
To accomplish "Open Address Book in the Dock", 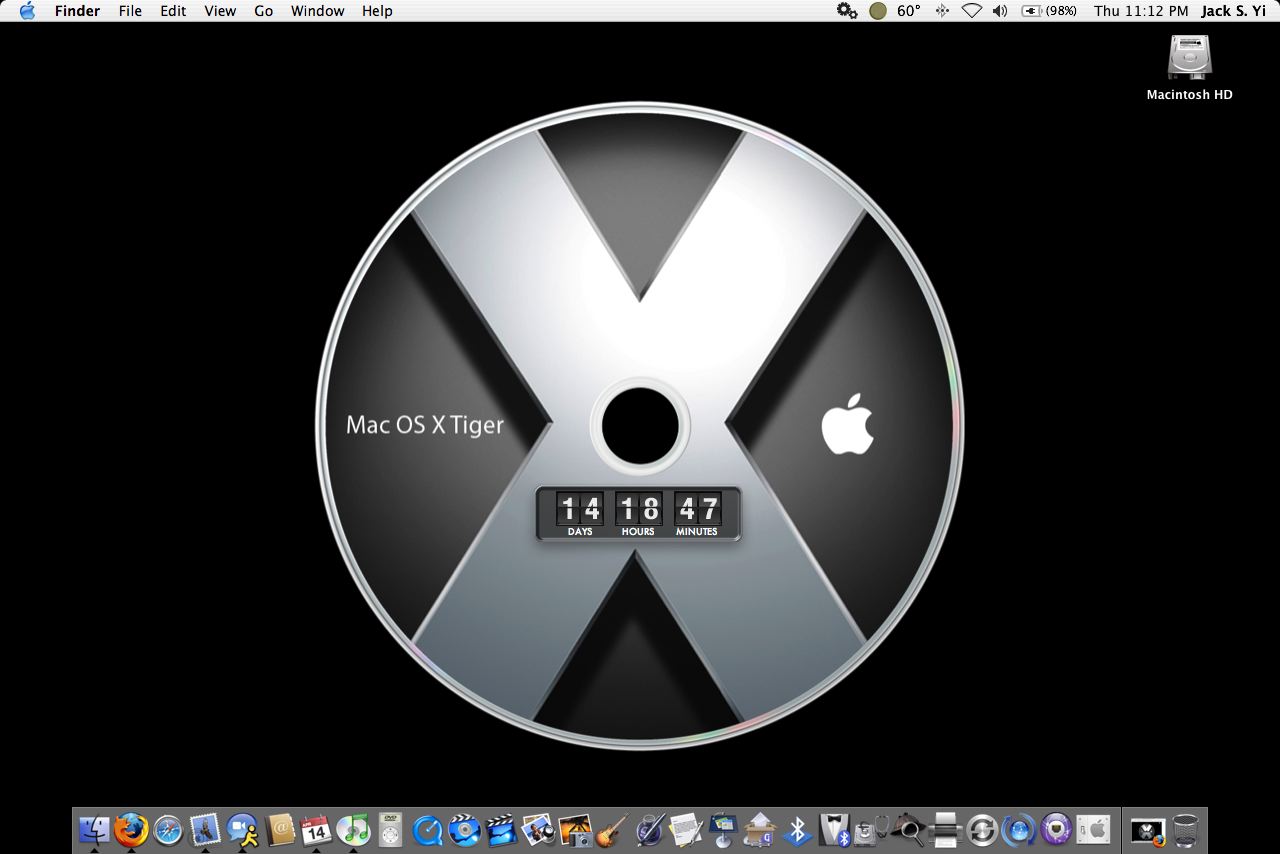I will coord(279,829).
